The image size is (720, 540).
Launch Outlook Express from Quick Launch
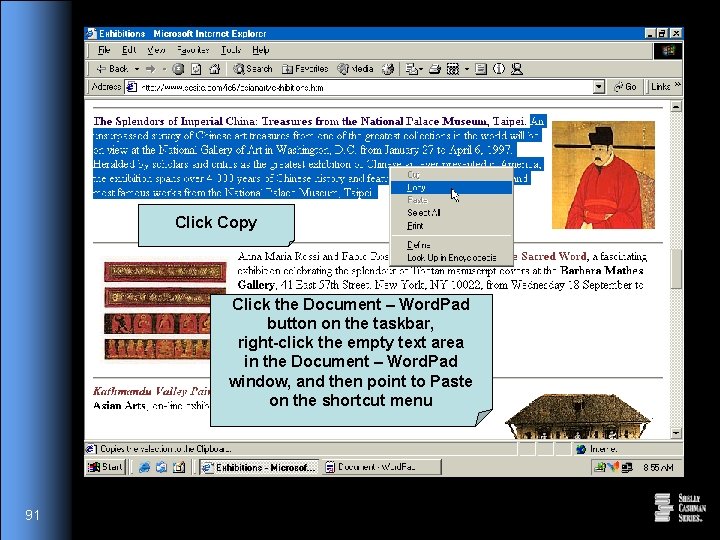pos(161,467)
